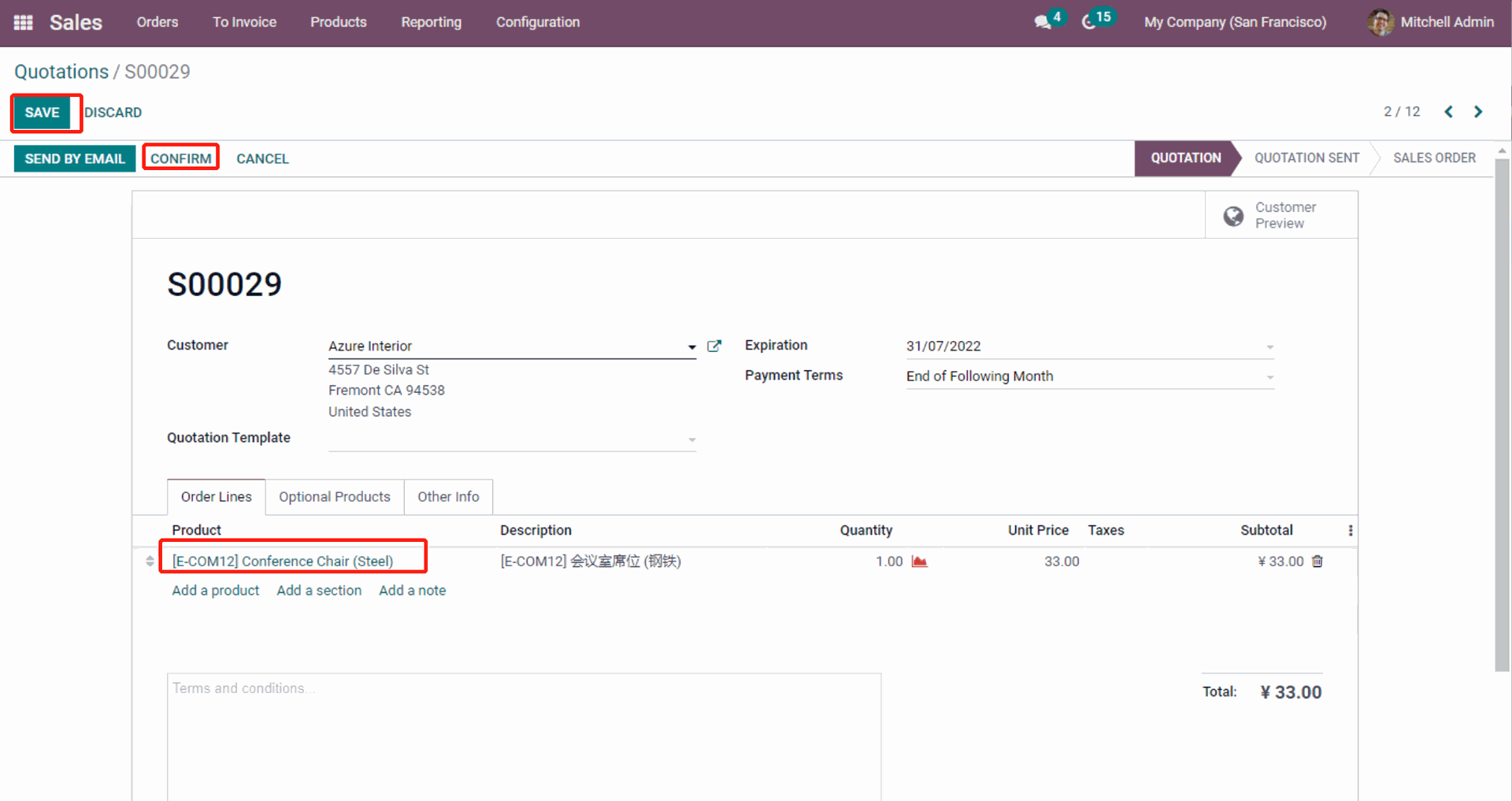1512x801 pixels.
Task: Click the Terms and conditions text field
Action: (524, 732)
